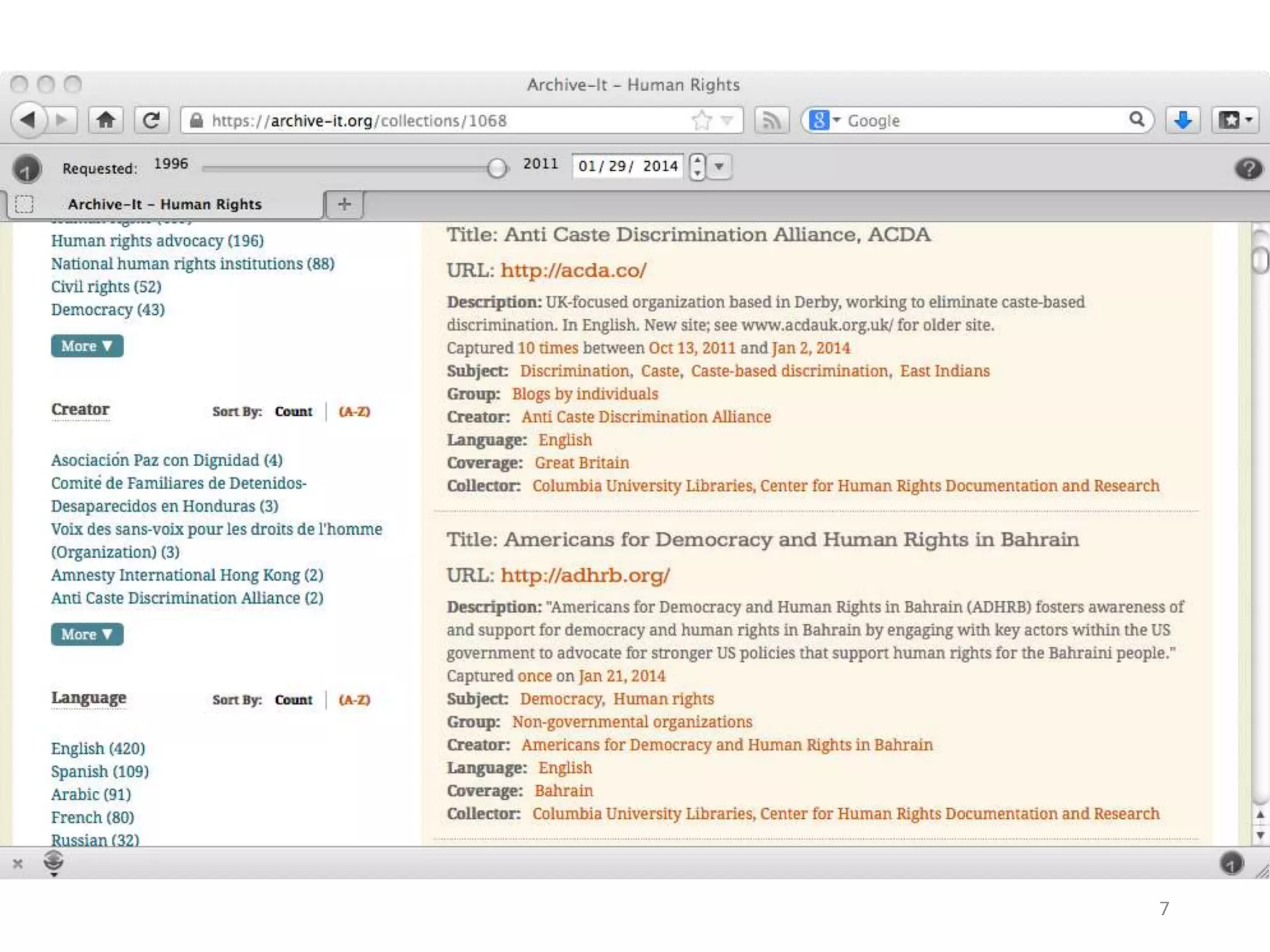Open the http://acda.co/ link

[x=574, y=270]
